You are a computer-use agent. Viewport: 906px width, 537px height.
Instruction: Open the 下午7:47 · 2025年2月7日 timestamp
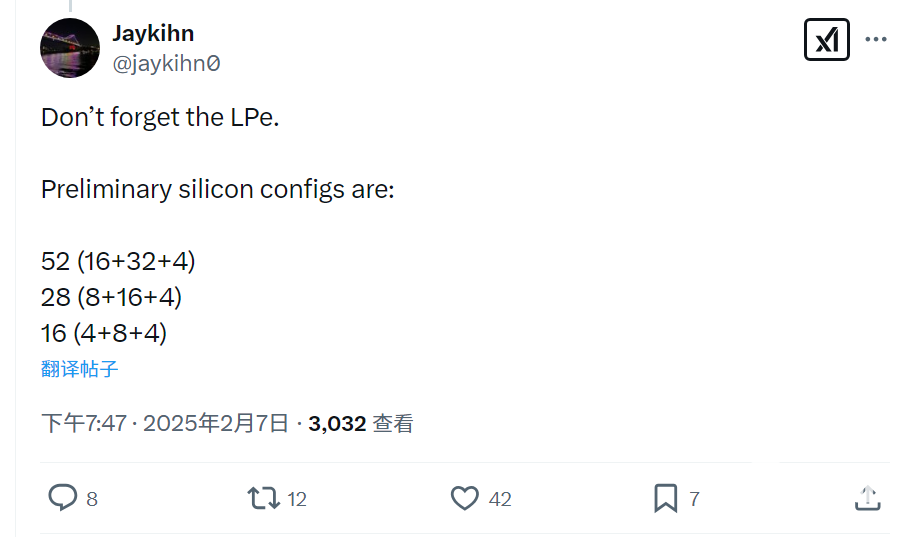165,423
